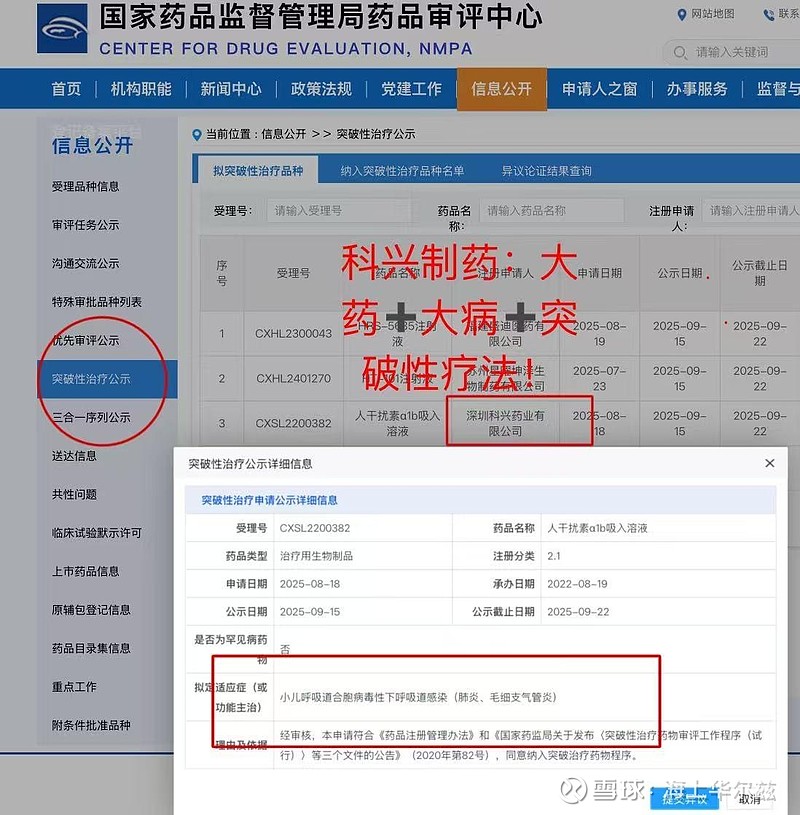Click the 公示日期 column header
The image size is (800, 815).
(x=679, y=273)
